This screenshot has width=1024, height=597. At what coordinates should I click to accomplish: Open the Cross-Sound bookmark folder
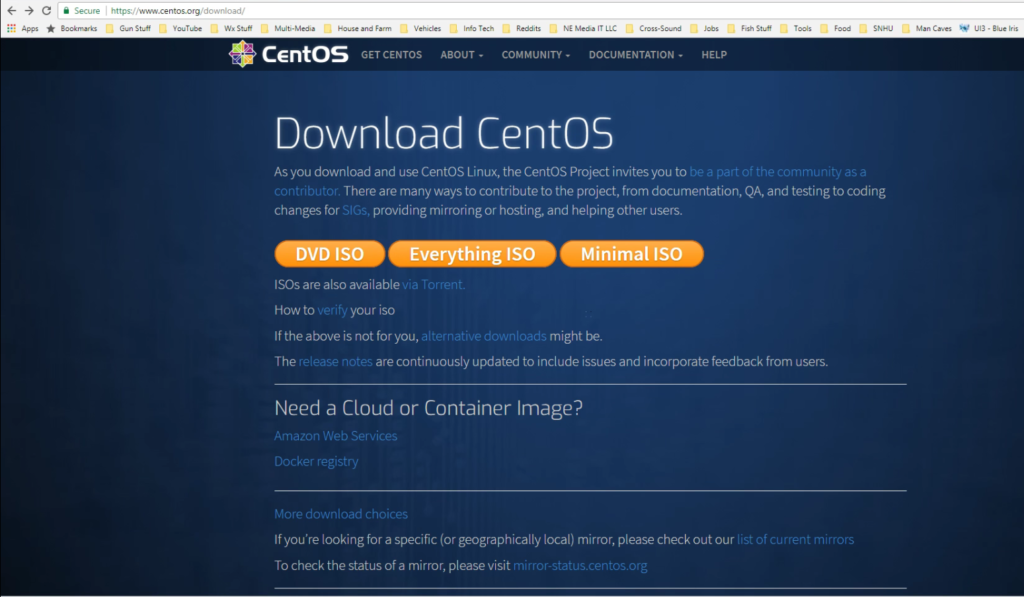point(654,28)
